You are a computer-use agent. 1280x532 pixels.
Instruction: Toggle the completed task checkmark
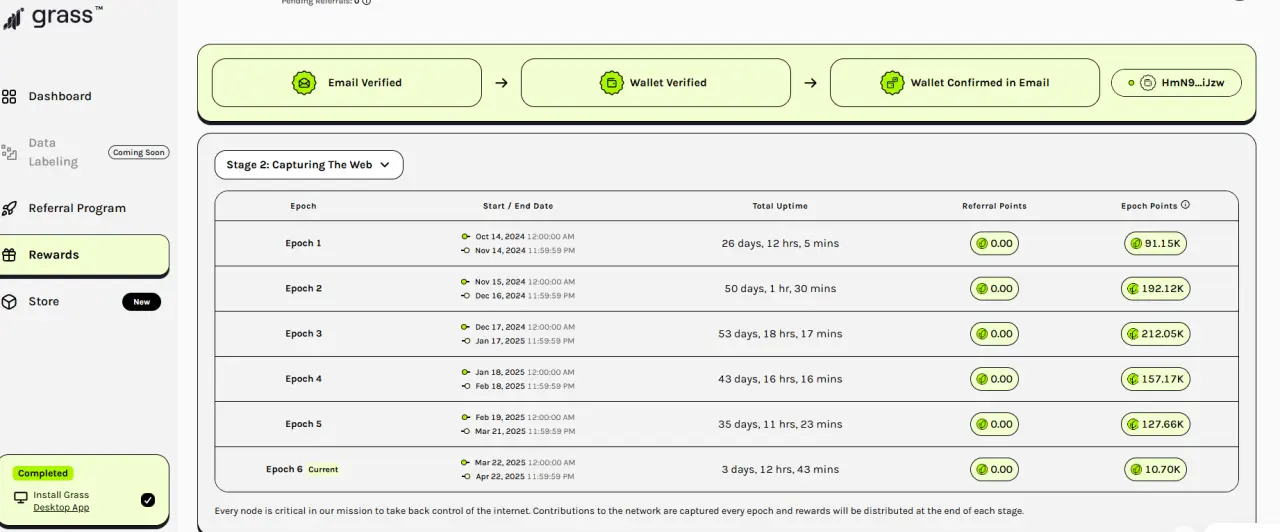[148, 500]
